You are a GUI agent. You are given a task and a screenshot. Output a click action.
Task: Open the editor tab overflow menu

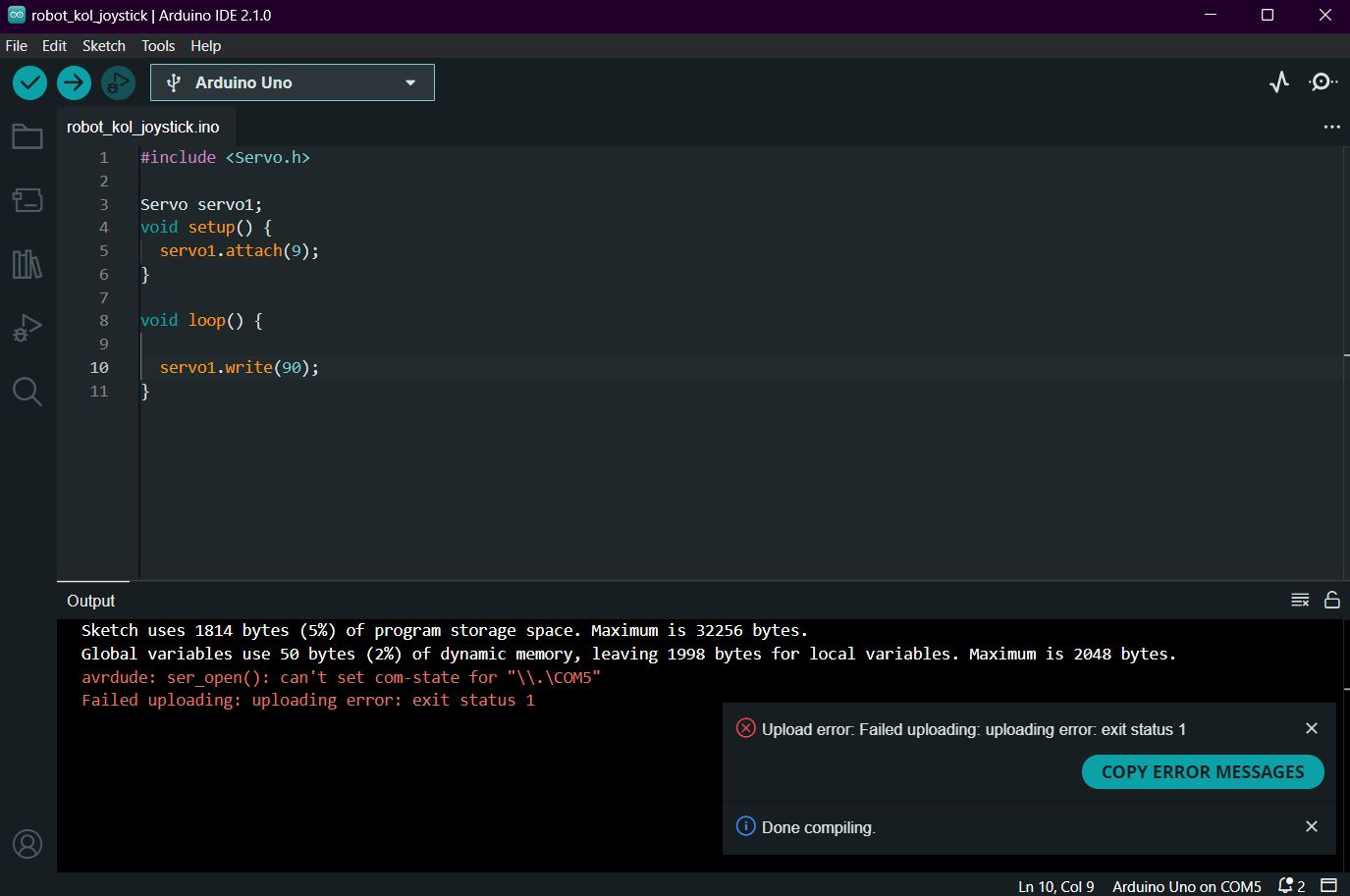click(x=1331, y=127)
